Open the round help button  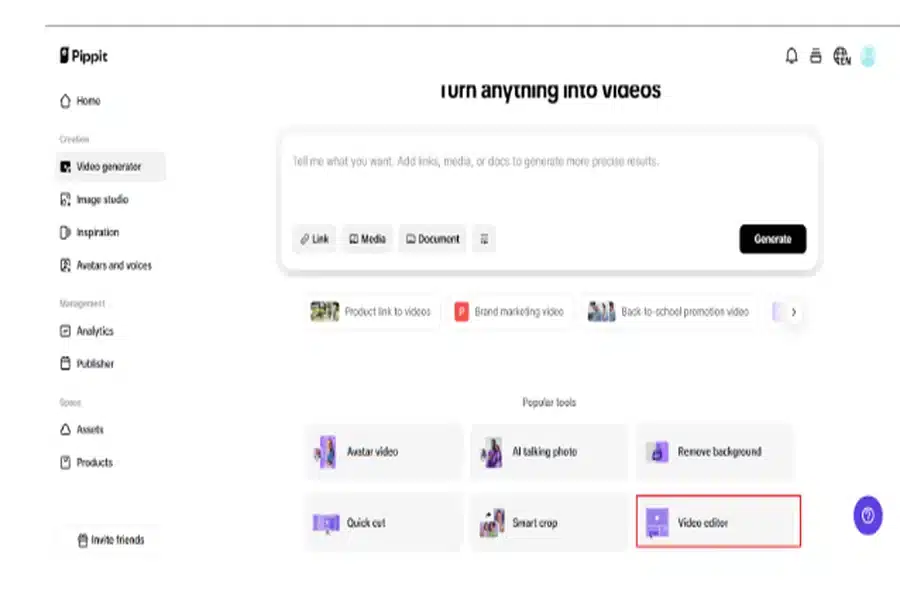(867, 515)
